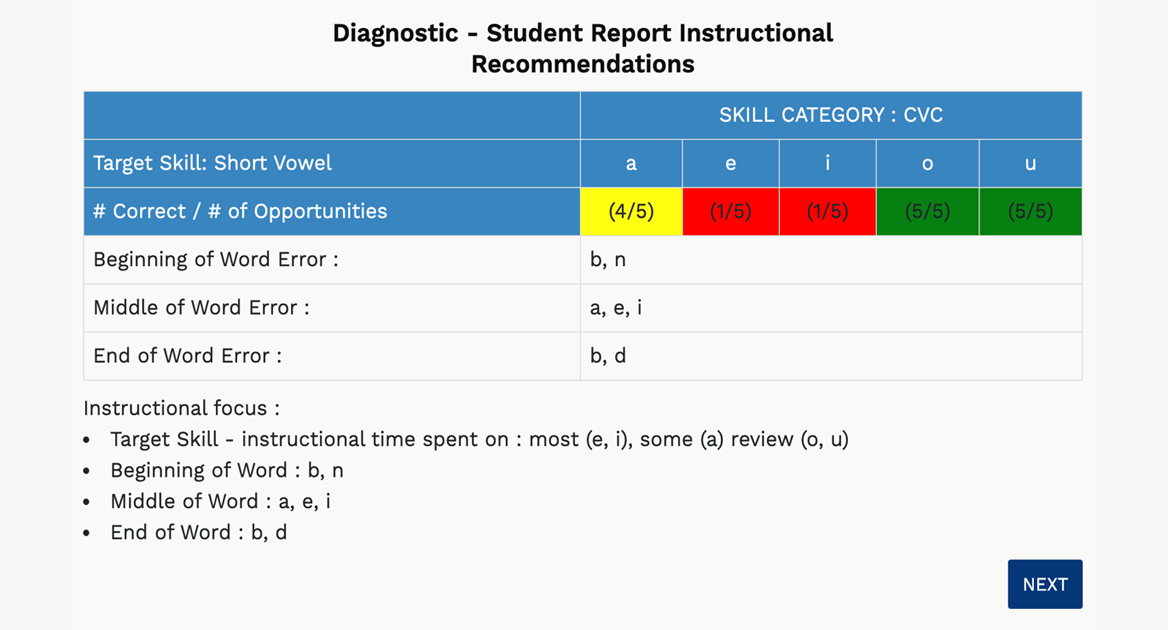Click the red (1/5) cell under i
Image resolution: width=1168 pixels, height=630 pixels.
pos(827,211)
